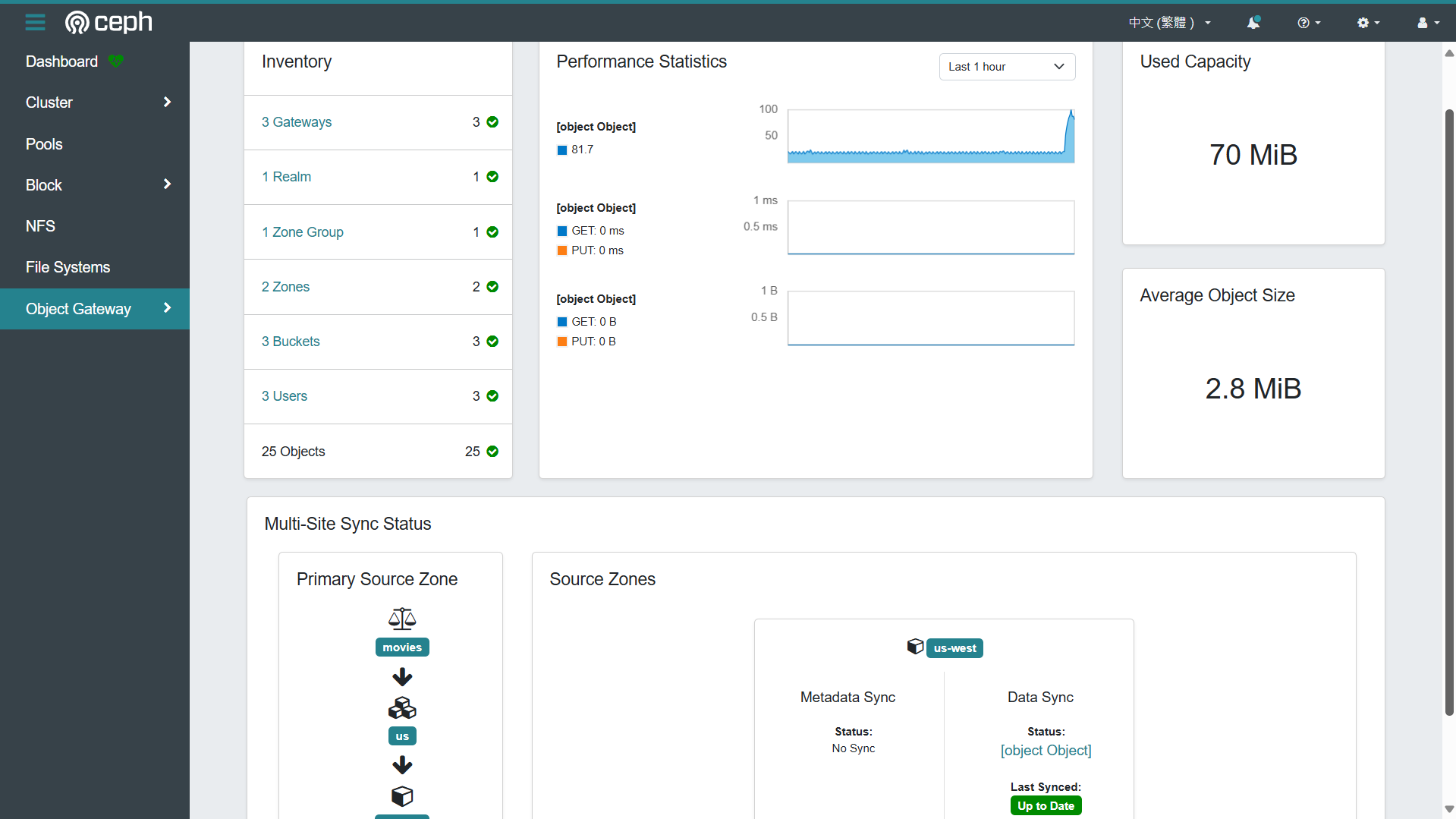
Task: Open the 2 Zones link
Action: 285,287
